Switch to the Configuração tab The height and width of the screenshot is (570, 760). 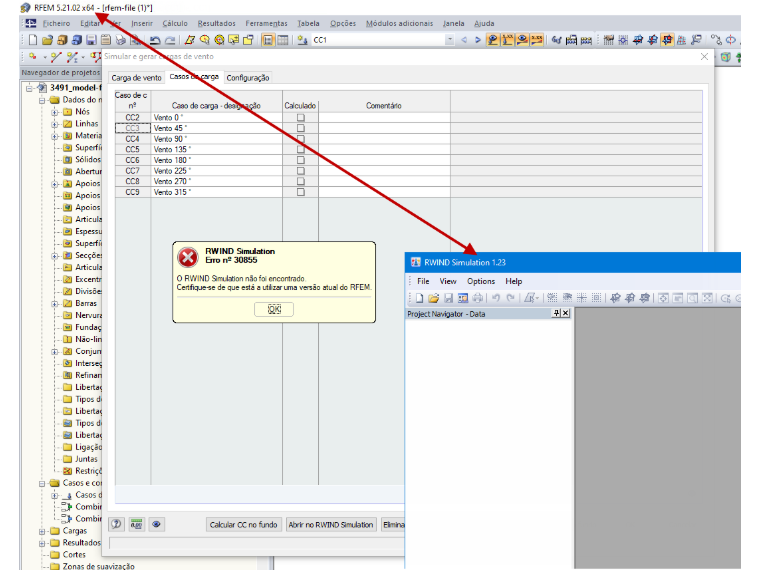(248, 78)
